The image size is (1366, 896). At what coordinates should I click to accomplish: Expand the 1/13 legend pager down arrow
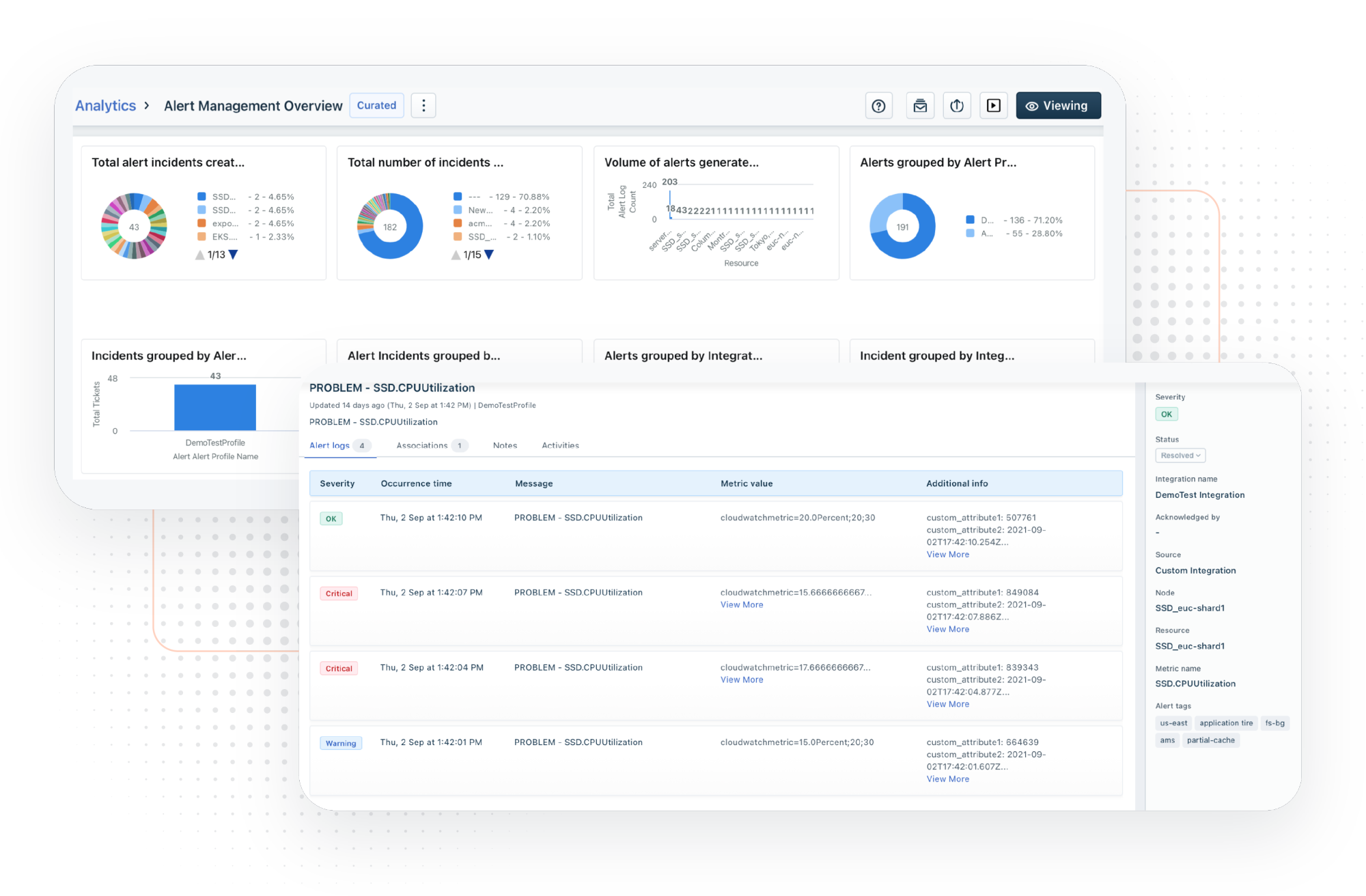(232, 255)
